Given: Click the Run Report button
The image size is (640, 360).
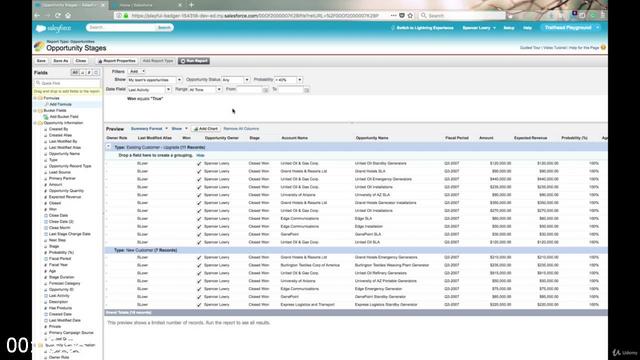Looking at the screenshot, I should 194,61.
